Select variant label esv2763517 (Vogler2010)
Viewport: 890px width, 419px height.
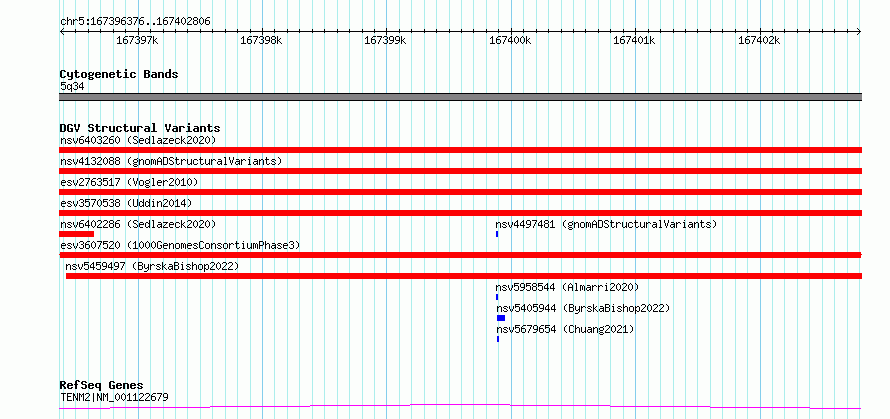coord(129,182)
